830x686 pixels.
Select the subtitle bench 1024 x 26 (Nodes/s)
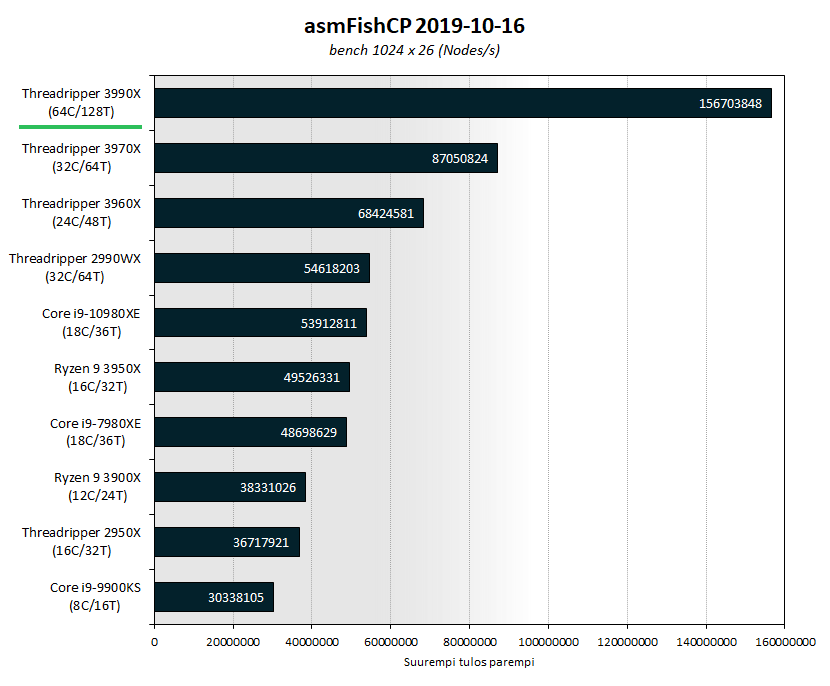pyautogui.click(x=414, y=50)
